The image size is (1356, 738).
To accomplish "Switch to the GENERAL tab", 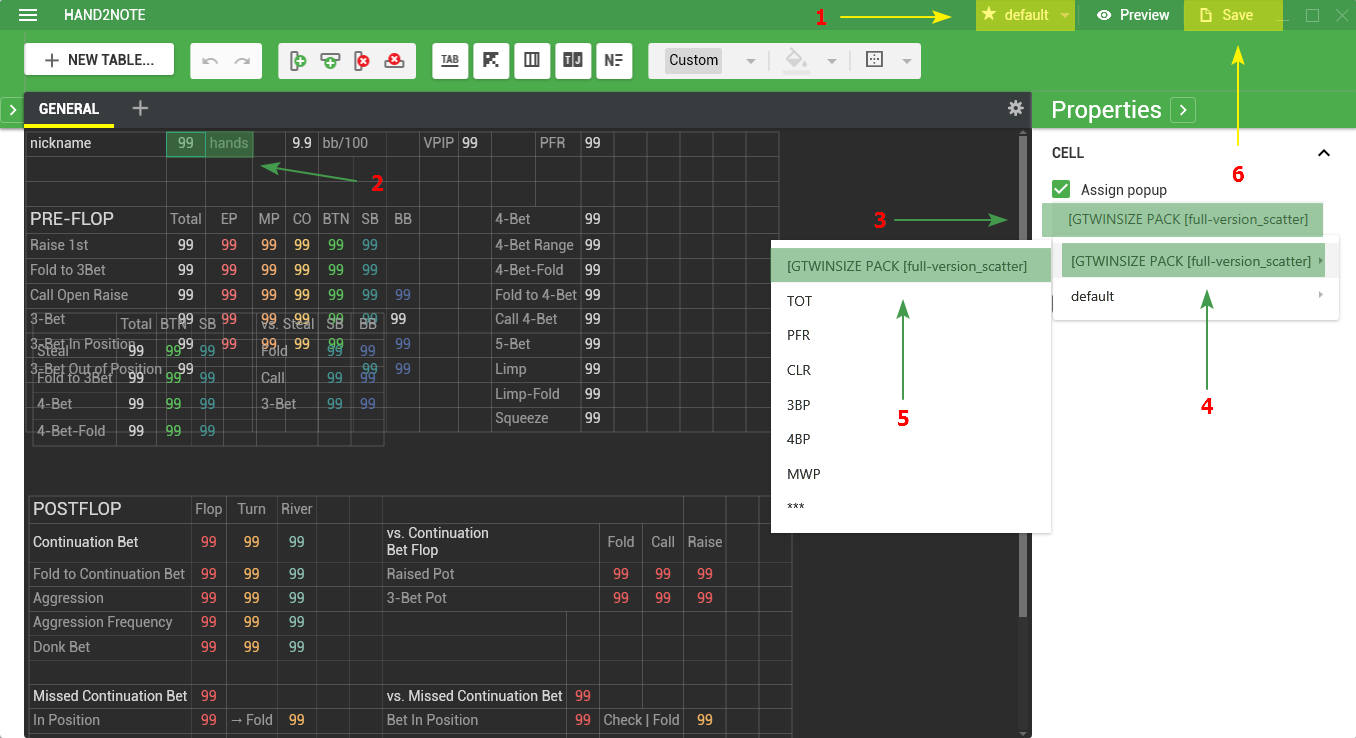I will click(x=69, y=109).
